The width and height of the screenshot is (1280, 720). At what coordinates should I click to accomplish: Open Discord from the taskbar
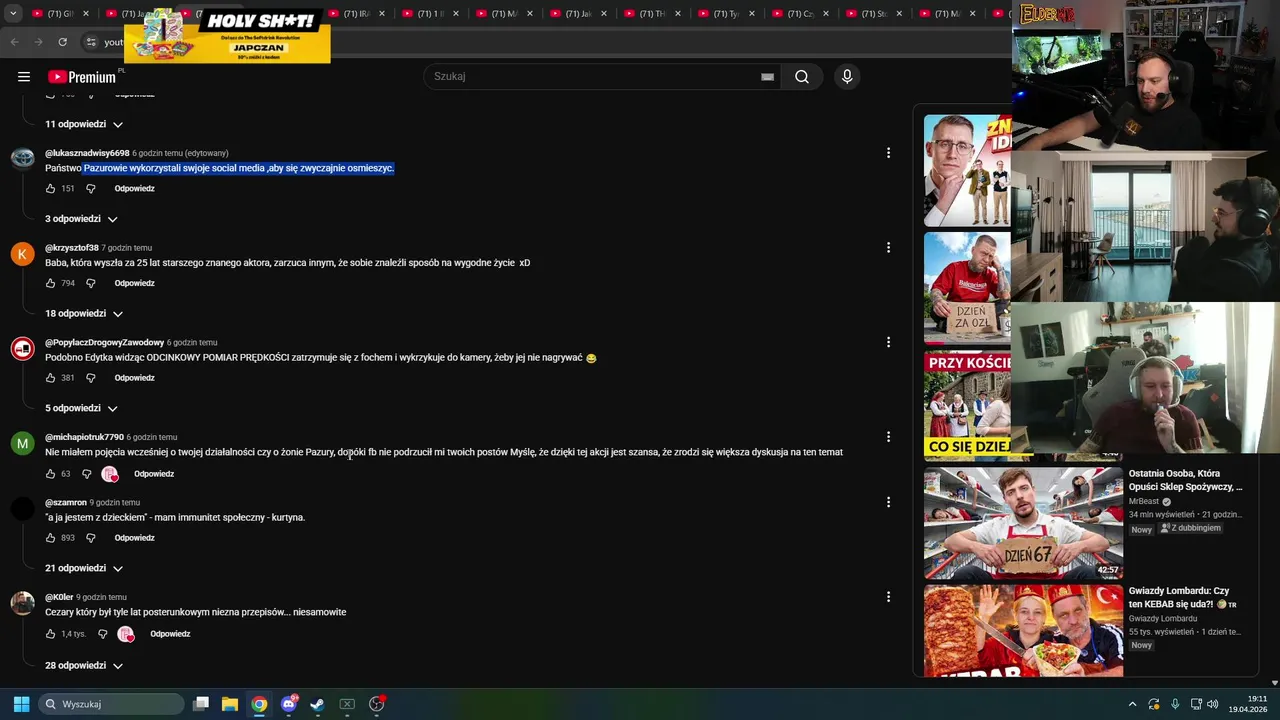pos(289,704)
